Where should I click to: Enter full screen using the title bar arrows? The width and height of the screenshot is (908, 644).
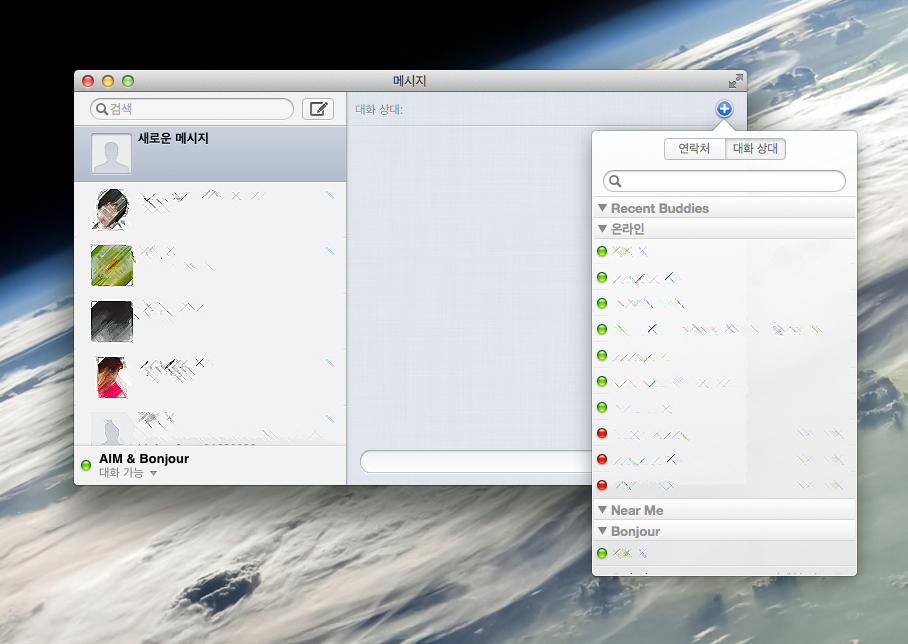(x=736, y=81)
